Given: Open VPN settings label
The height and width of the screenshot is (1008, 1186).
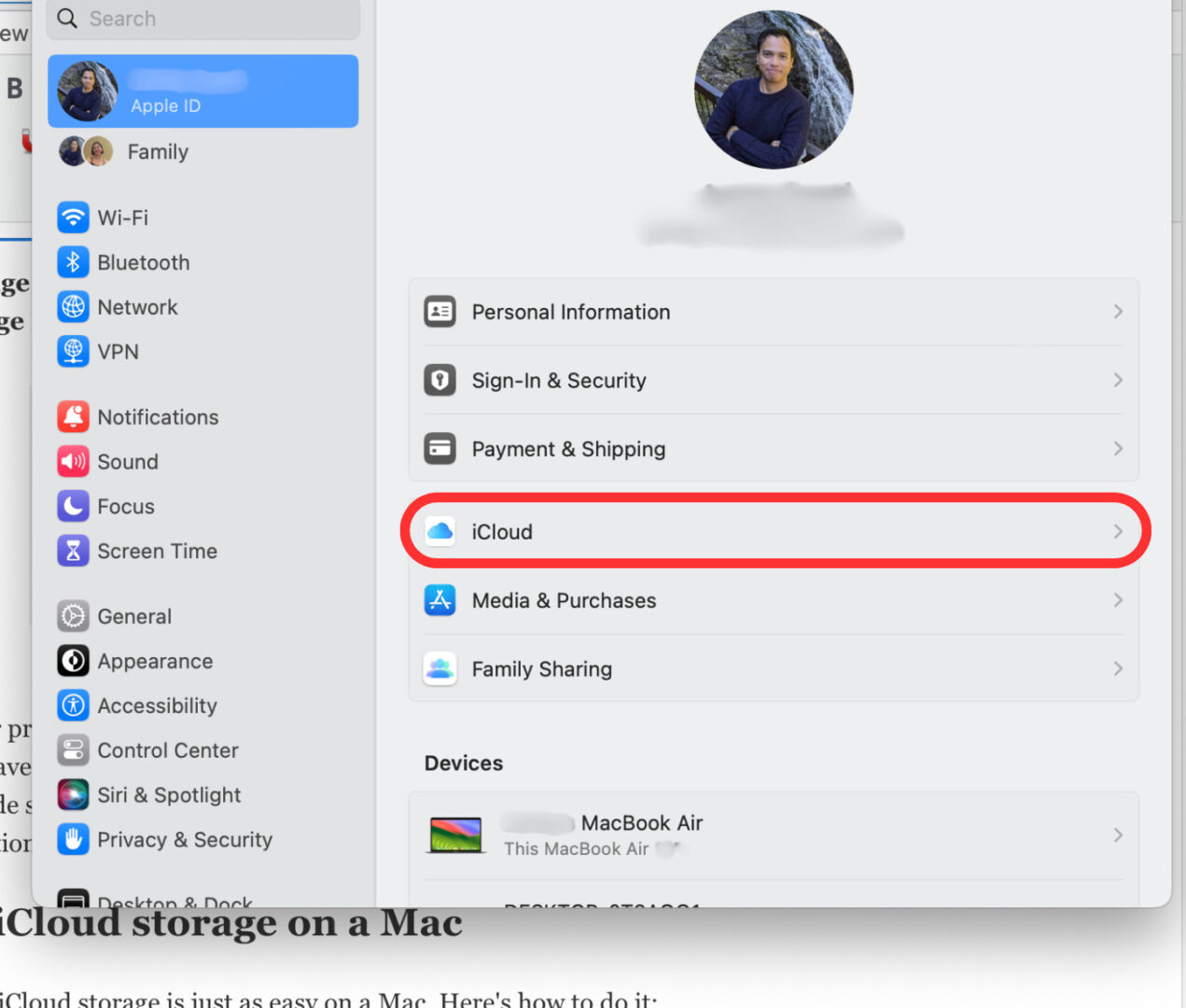Looking at the screenshot, I should tap(119, 352).
